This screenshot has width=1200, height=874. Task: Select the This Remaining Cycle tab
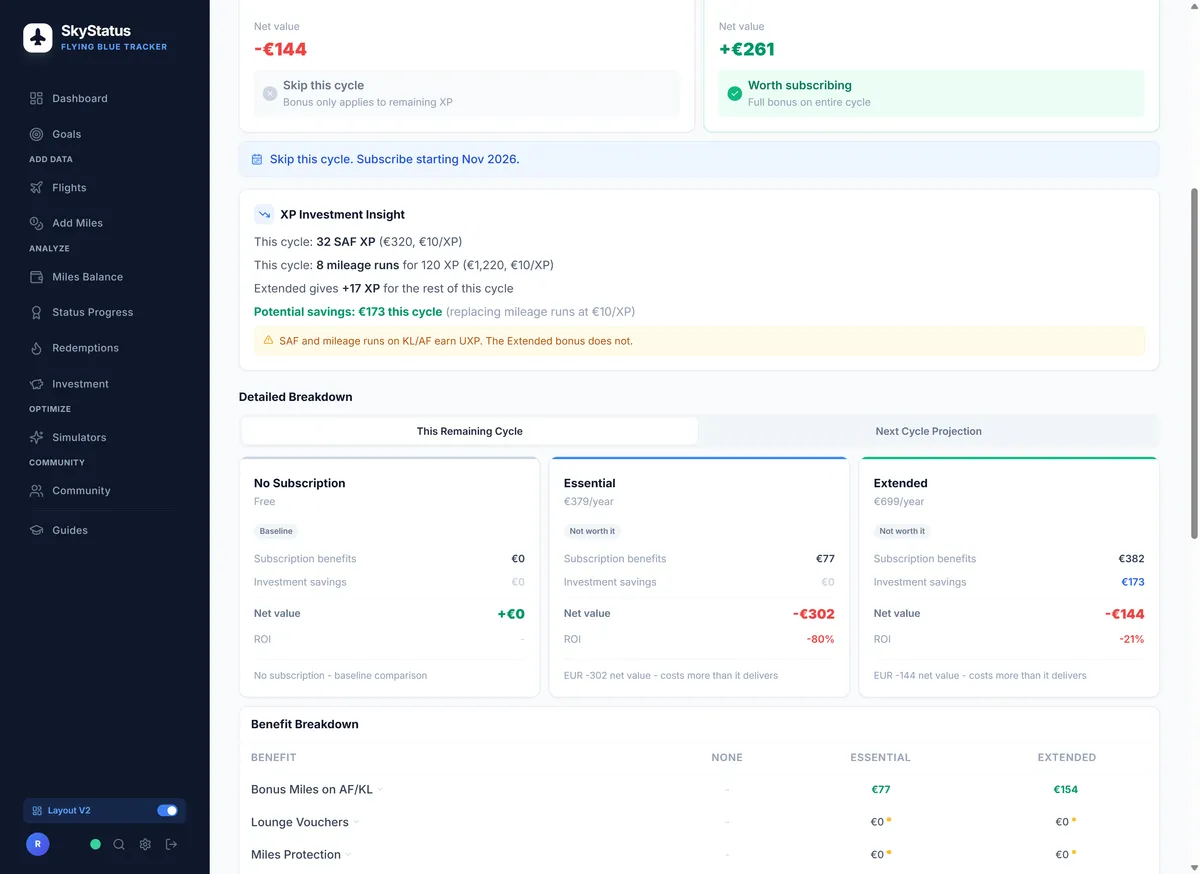(x=469, y=431)
